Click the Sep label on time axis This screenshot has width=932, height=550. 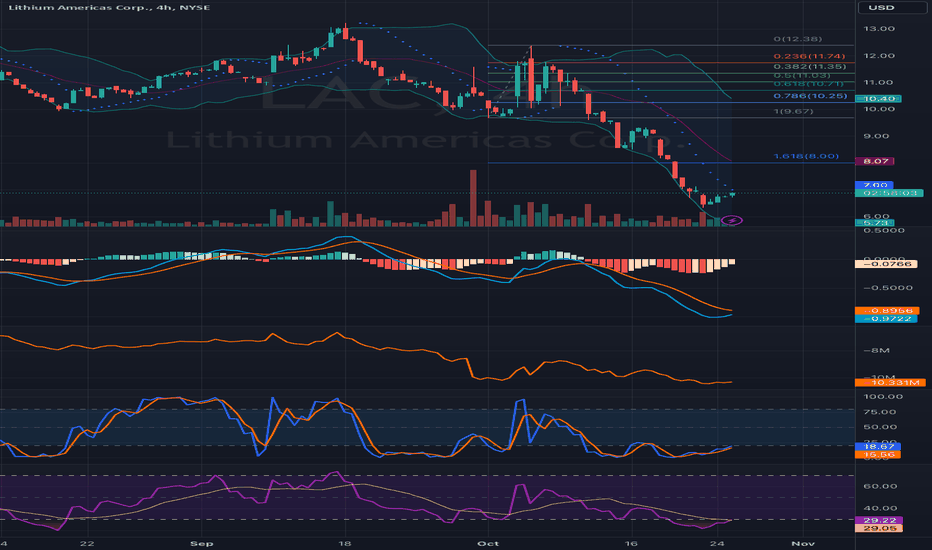[201, 543]
